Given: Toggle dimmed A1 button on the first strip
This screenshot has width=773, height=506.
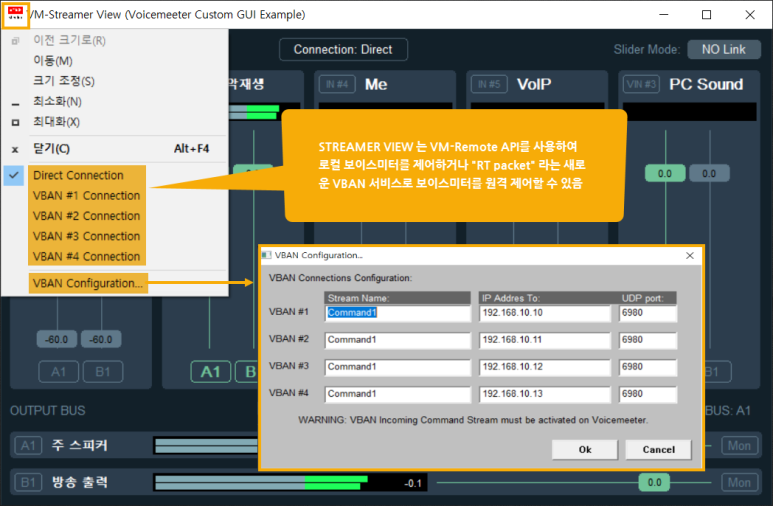Looking at the screenshot, I should (58, 372).
